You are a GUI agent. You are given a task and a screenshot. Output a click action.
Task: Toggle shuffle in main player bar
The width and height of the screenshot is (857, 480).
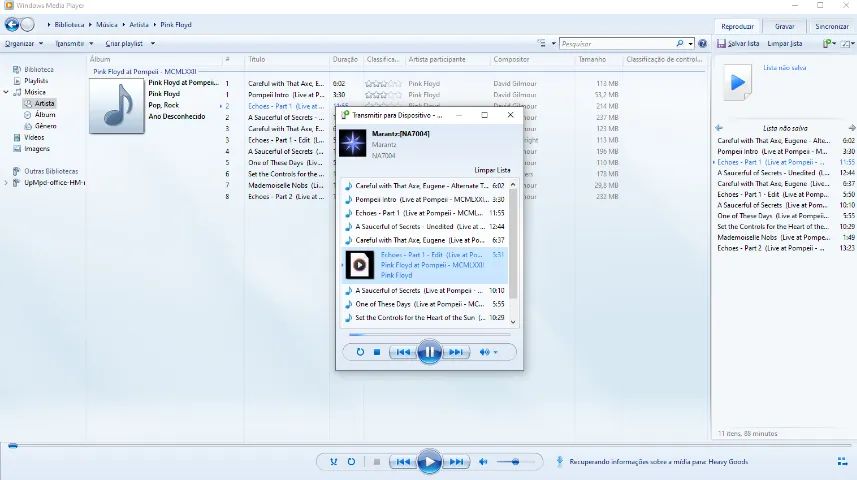(x=333, y=462)
